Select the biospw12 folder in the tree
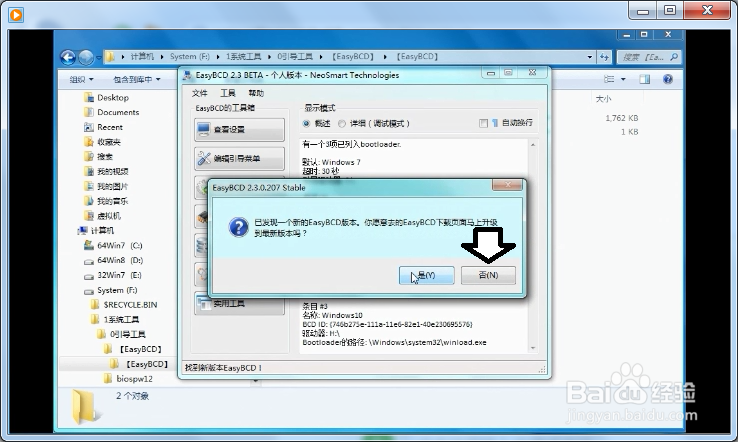Image resolution: width=738 pixels, height=442 pixels. [x=134, y=378]
